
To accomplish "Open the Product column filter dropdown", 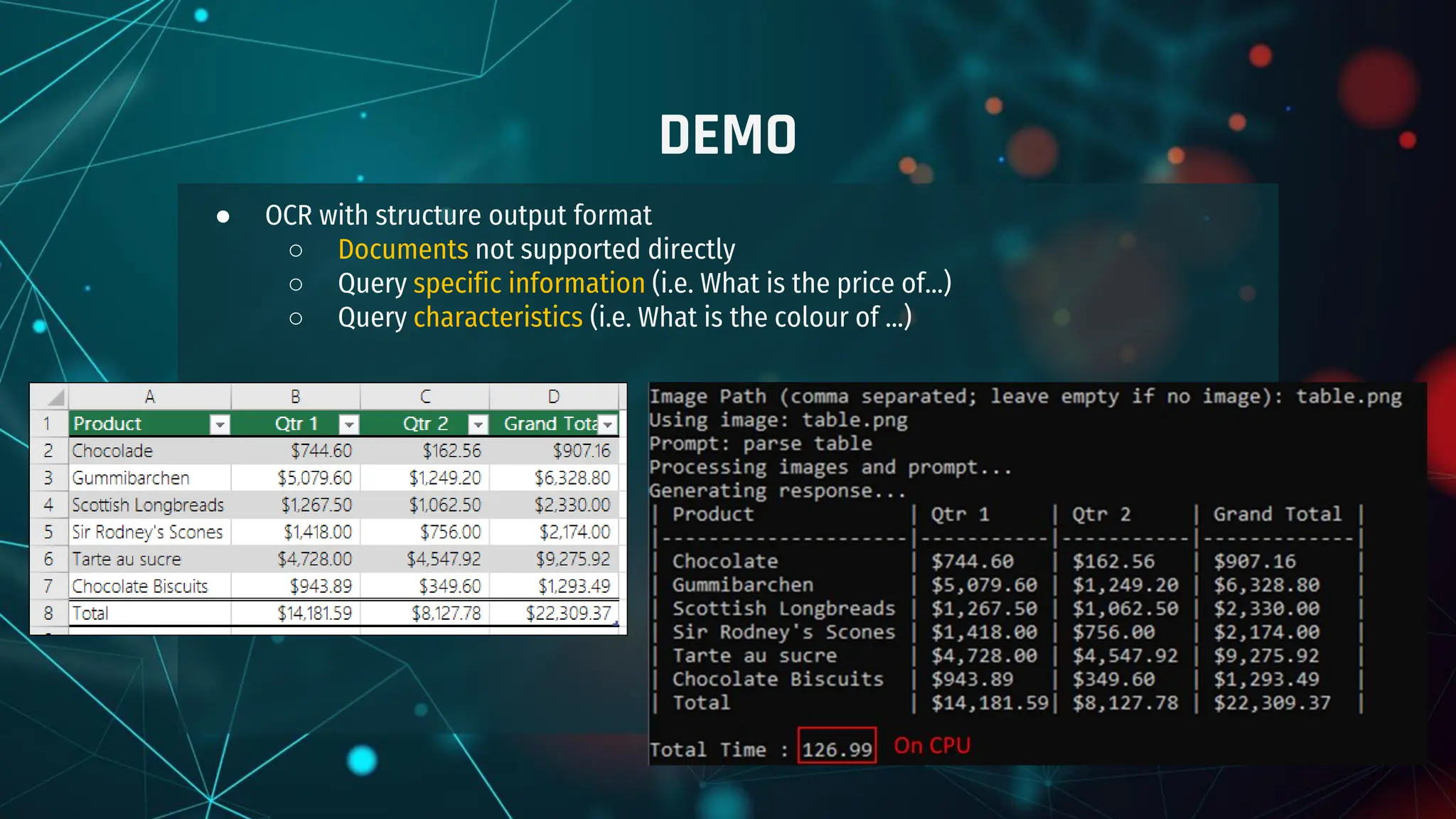I will (220, 424).
